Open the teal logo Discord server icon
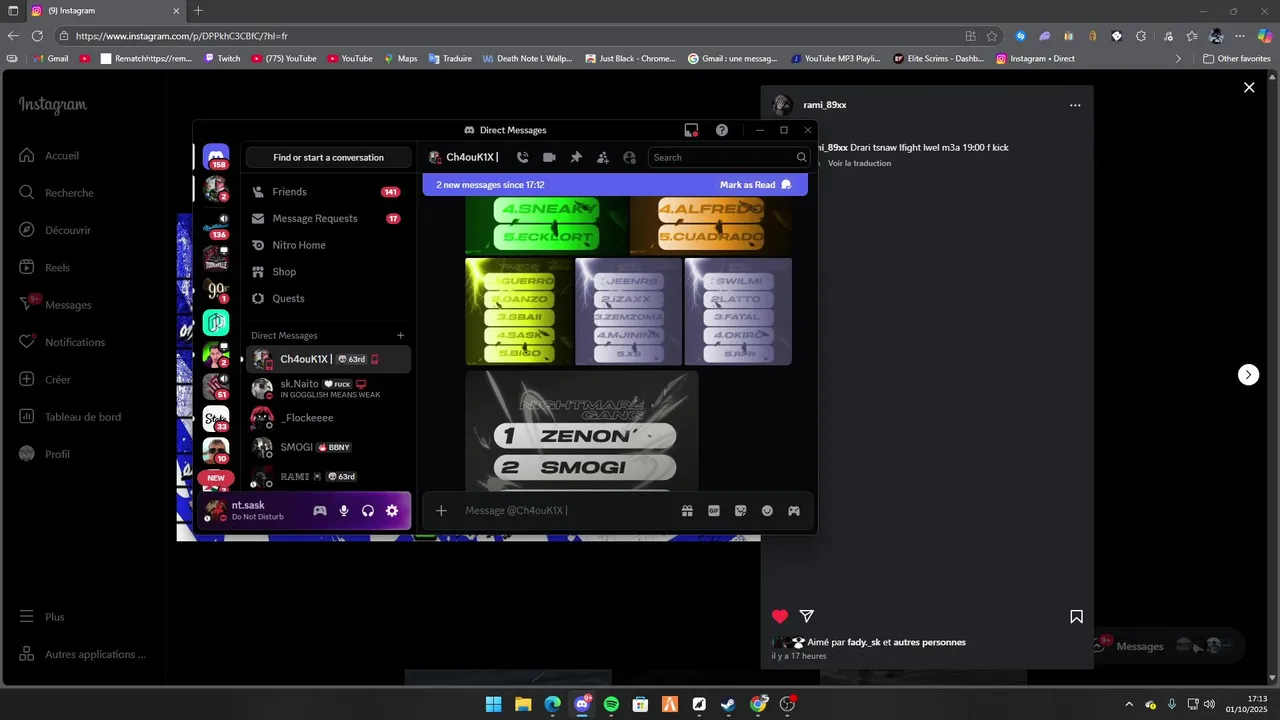The image size is (1280, 720). point(216,322)
